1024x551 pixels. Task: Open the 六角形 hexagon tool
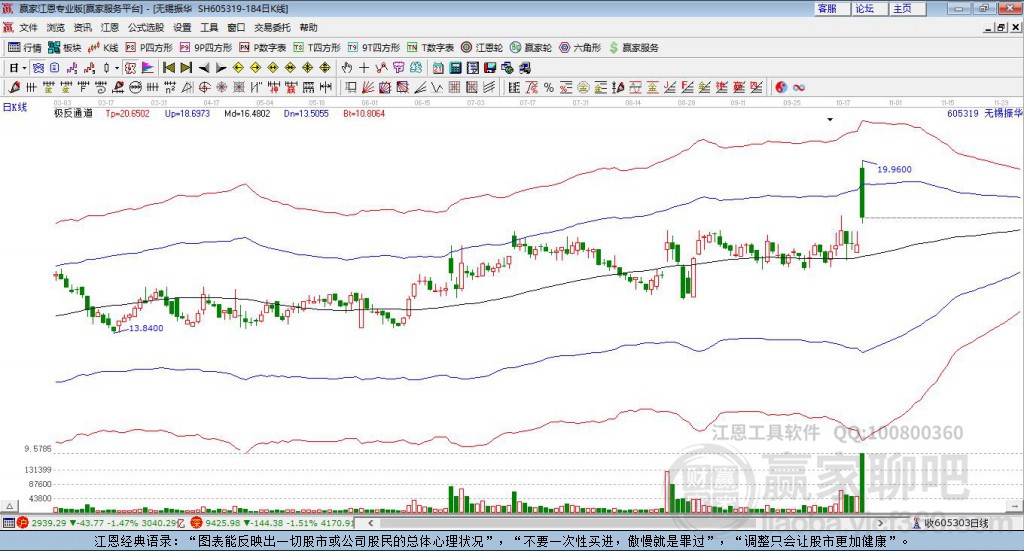tap(580, 48)
